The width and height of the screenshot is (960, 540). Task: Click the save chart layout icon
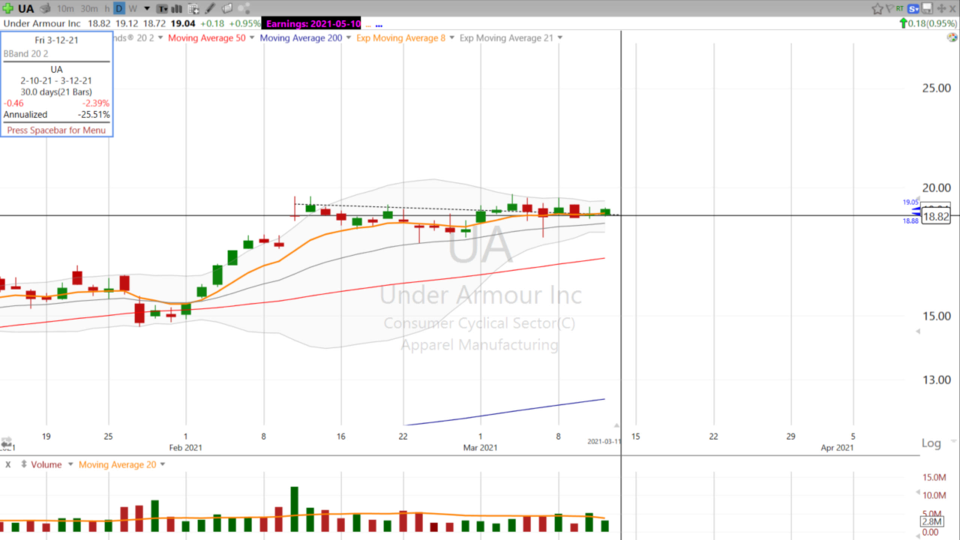click(x=927, y=8)
